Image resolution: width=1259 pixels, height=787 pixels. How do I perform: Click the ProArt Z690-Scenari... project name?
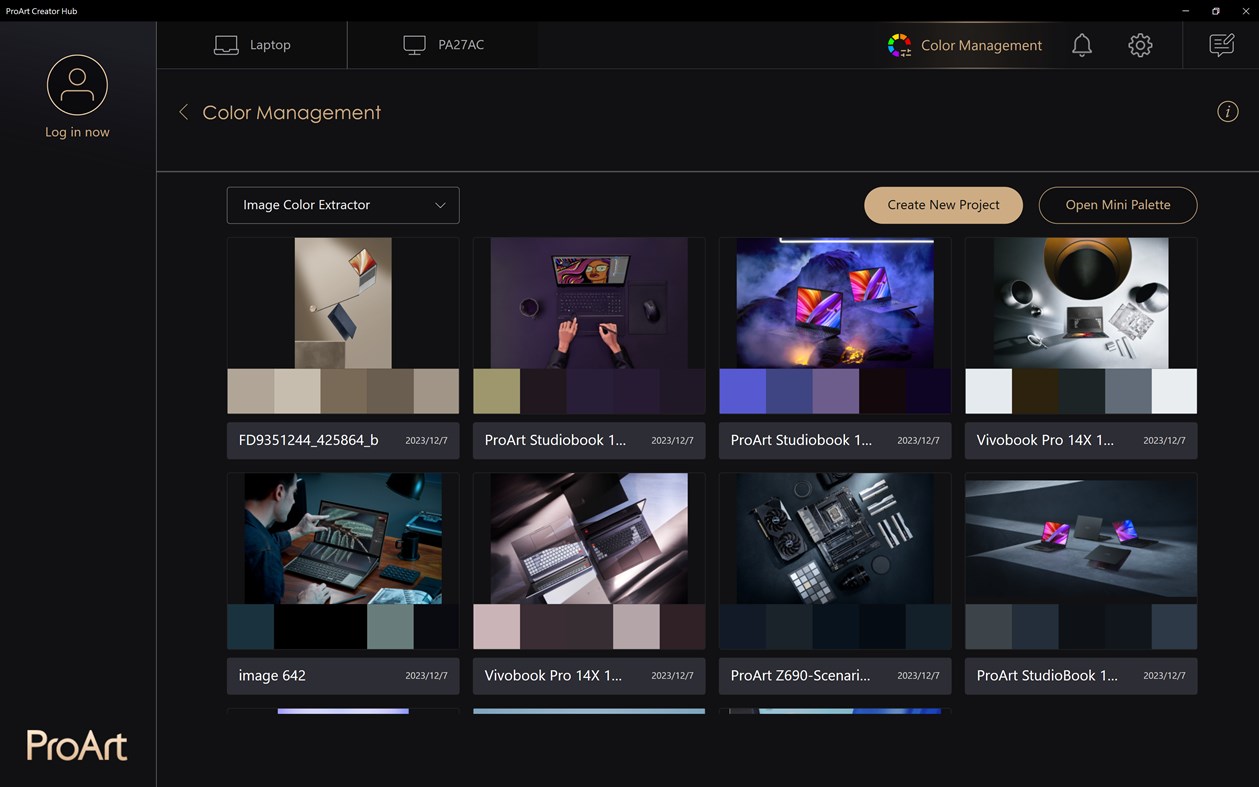[800, 676]
